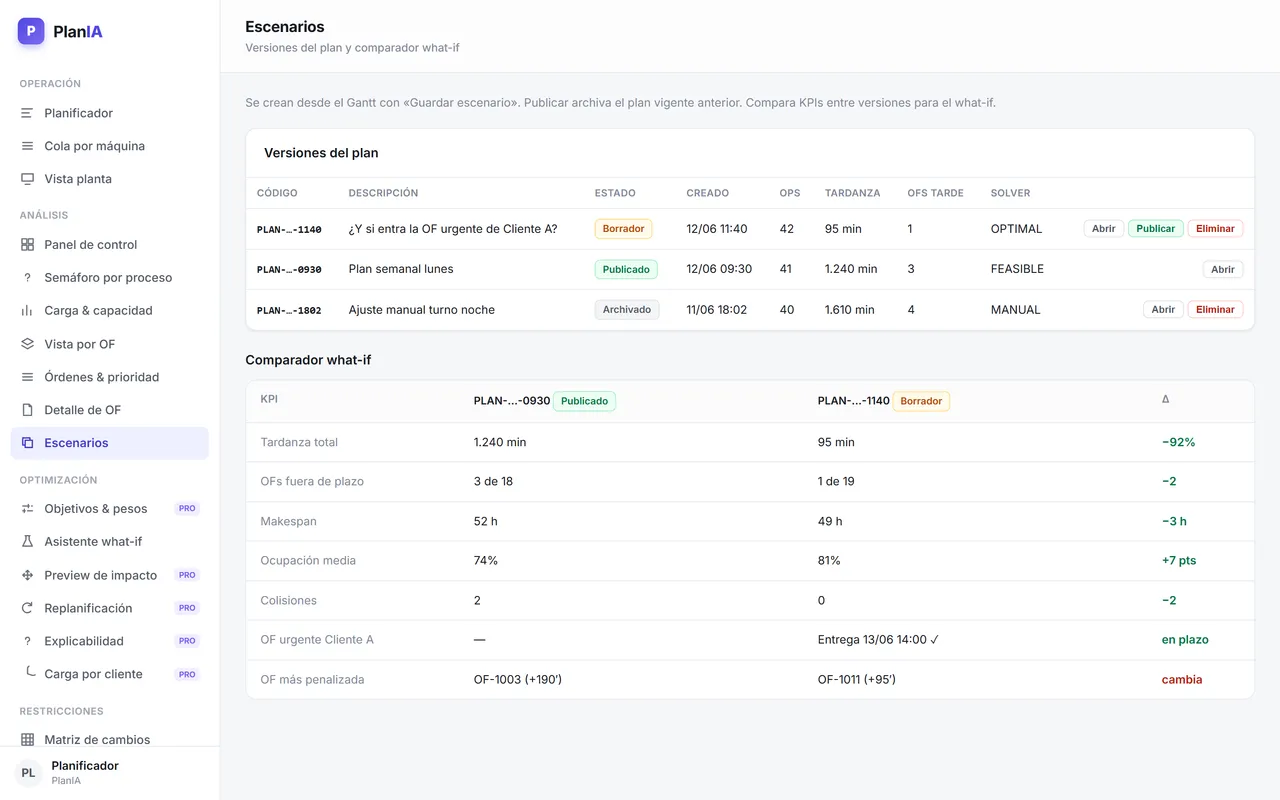Select the Vista por OF layers icon
1280x800 pixels.
(x=27, y=344)
